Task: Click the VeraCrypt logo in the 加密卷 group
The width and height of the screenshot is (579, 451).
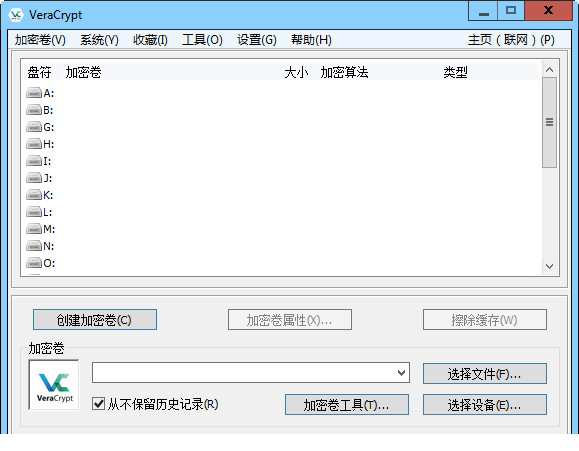Action: (54, 385)
